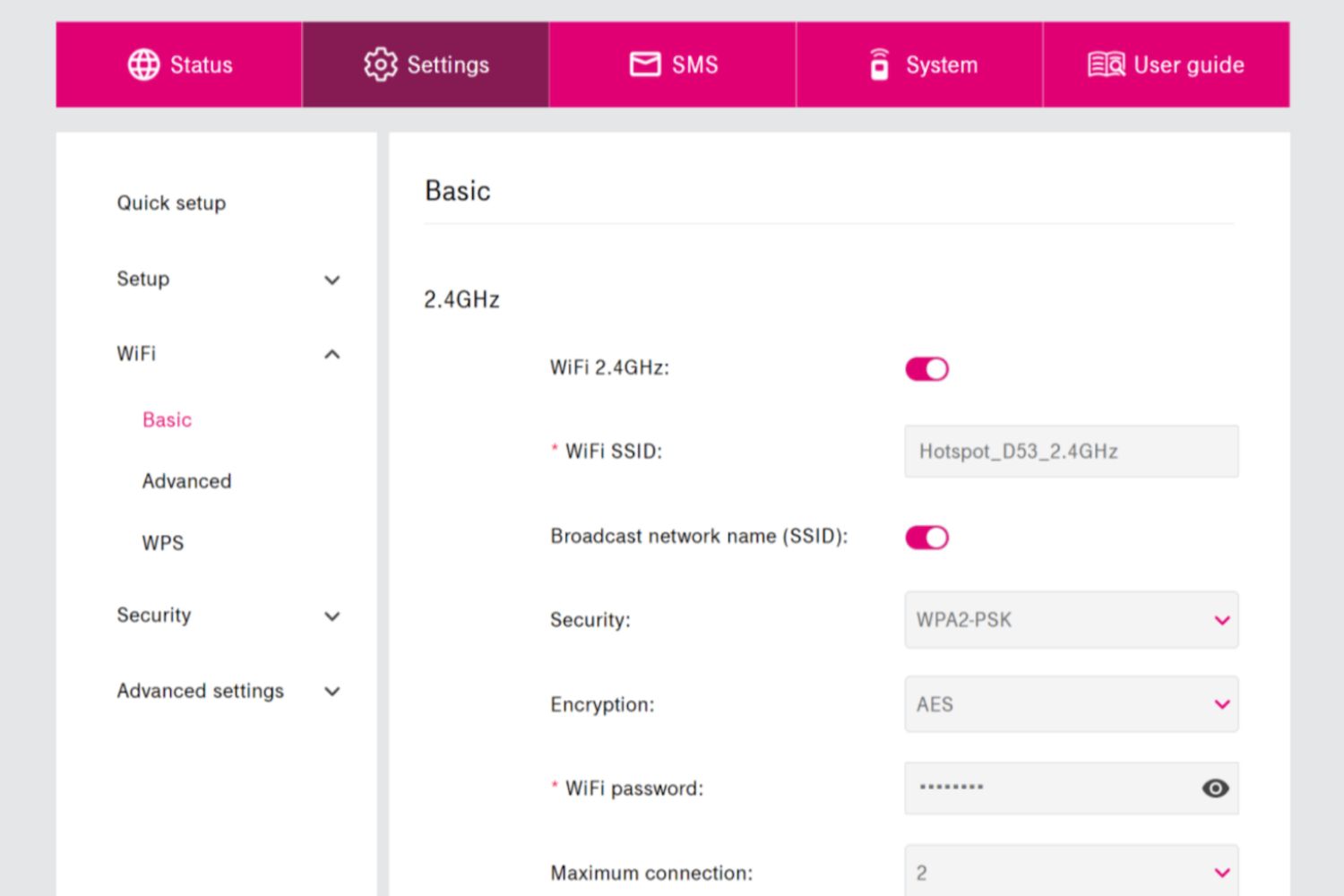Click the gear icon on the Settings tab
This screenshot has height=896, width=1344.
coord(380,64)
